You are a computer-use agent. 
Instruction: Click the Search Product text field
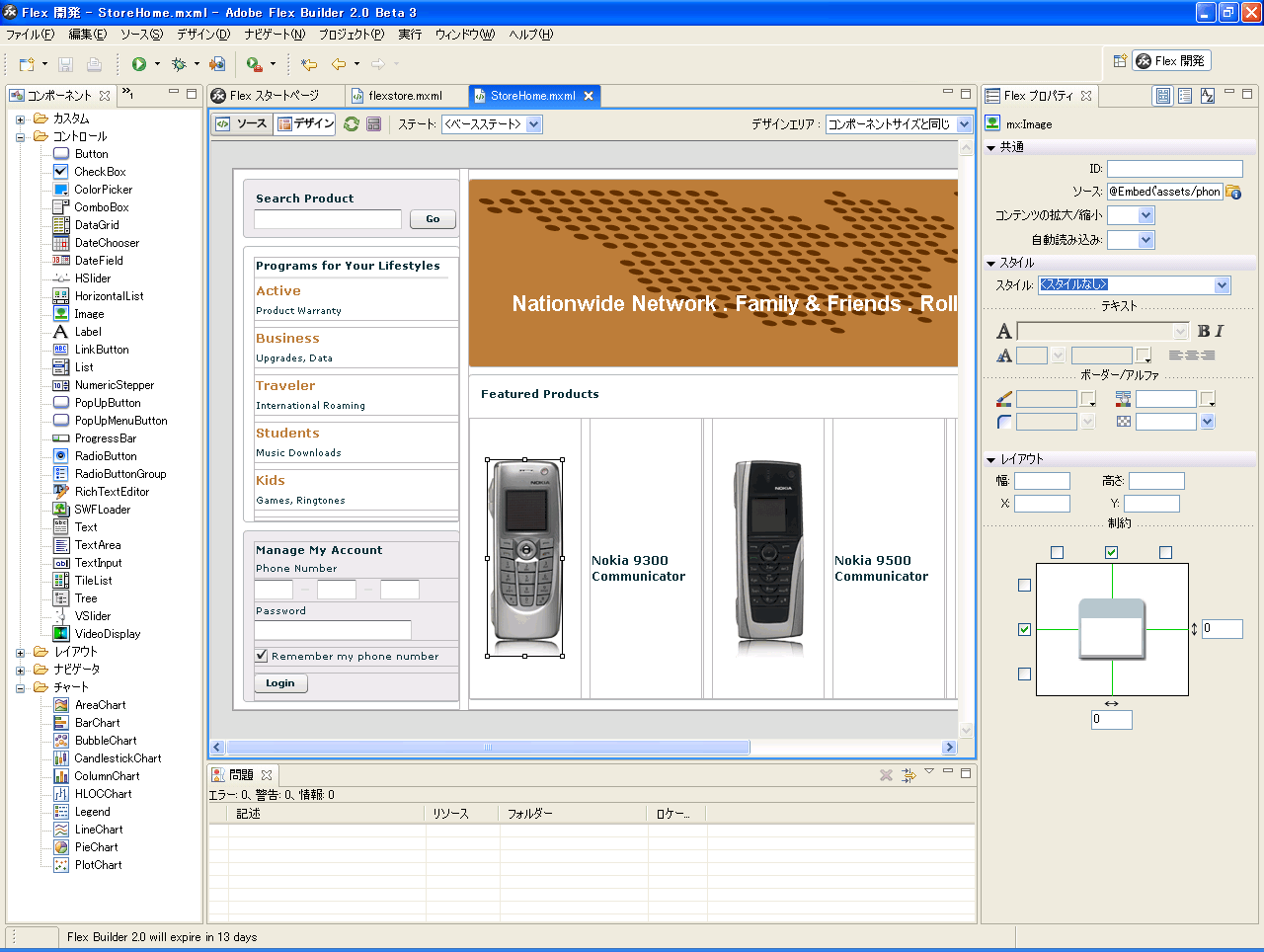[x=328, y=219]
